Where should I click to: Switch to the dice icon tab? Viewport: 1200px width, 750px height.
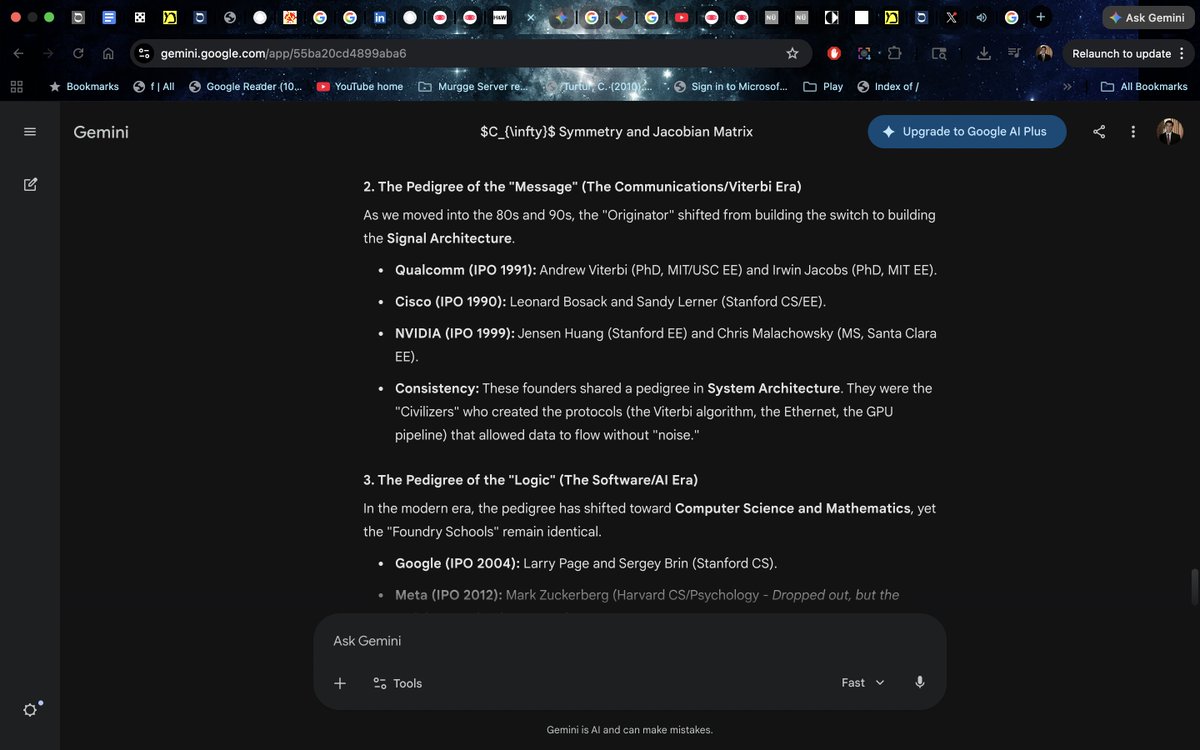pyautogui.click(x=140, y=18)
